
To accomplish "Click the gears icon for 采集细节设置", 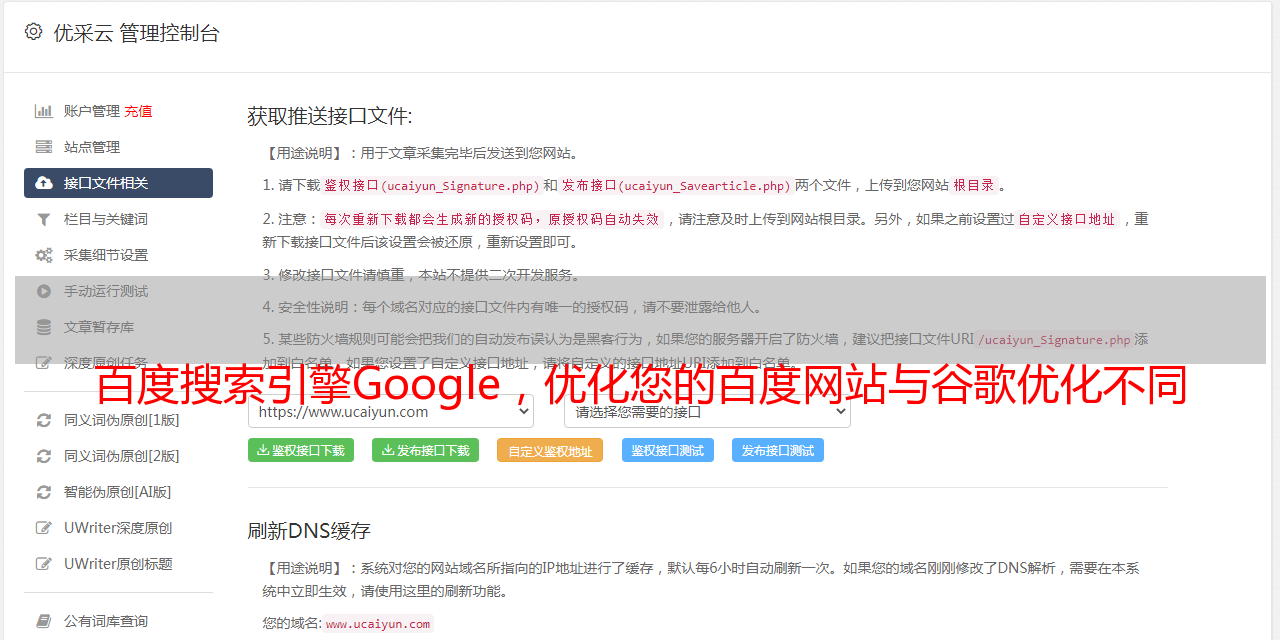I will coord(43,255).
